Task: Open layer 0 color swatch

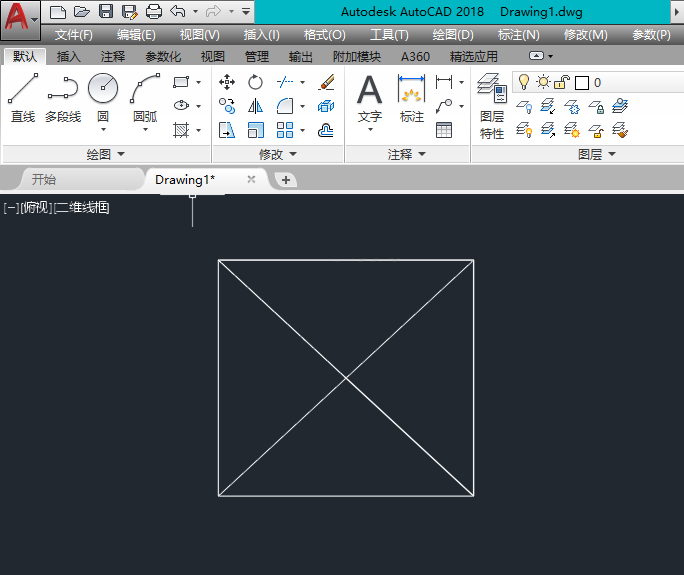Action: click(x=581, y=82)
